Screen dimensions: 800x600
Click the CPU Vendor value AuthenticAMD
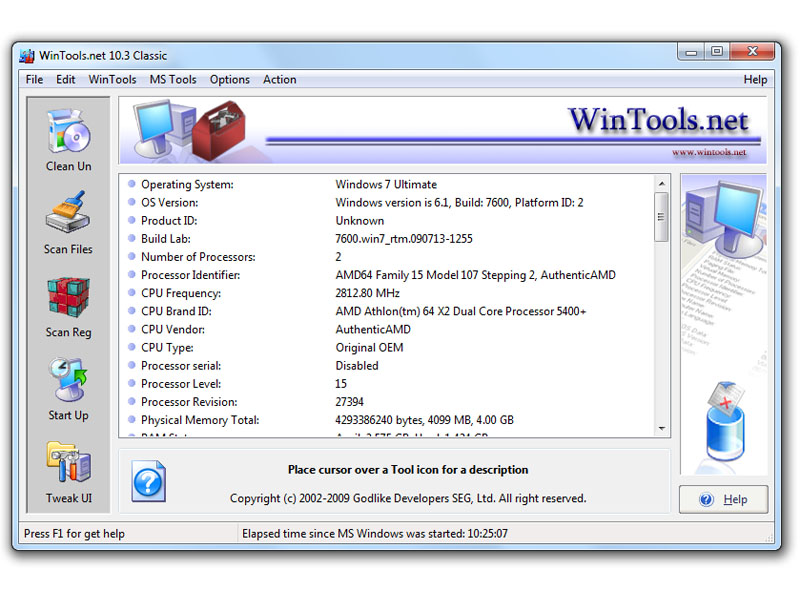pos(373,330)
